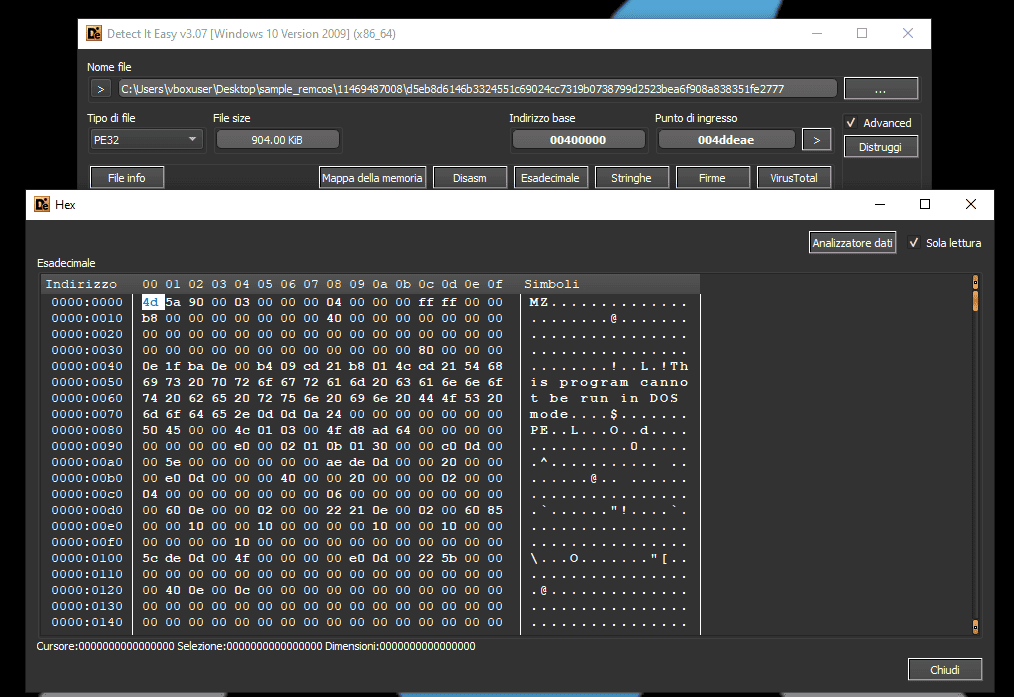Open the Stringhe view
The width and height of the screenshot is (1014, 697).
click(x=631, y=178)
